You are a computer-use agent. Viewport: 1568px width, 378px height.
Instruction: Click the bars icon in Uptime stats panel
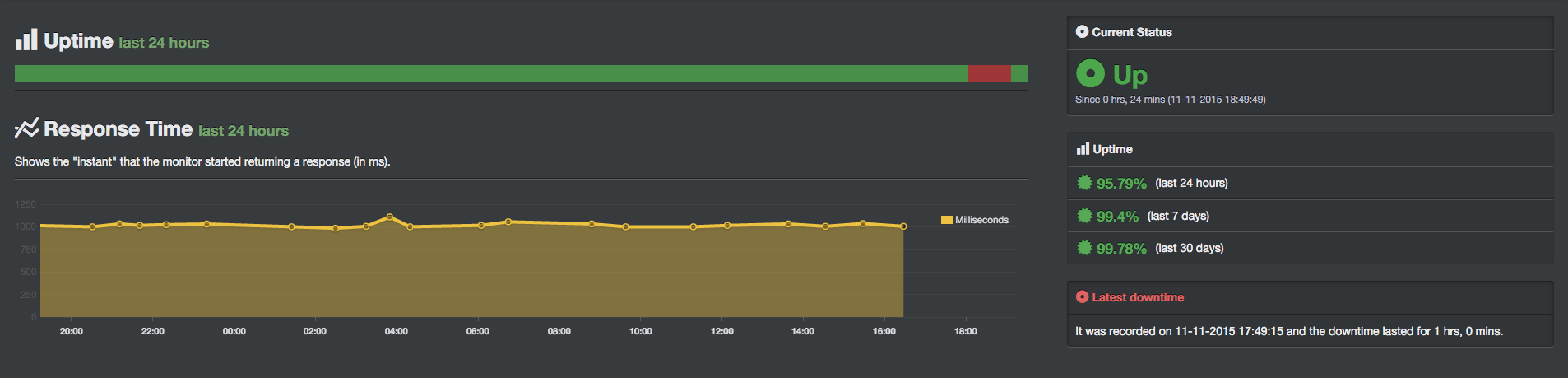point(1083,149)
